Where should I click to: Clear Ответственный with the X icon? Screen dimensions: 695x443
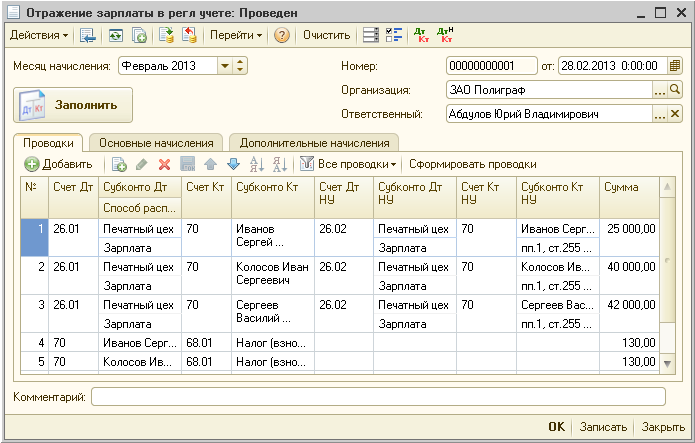click(675, 114)
